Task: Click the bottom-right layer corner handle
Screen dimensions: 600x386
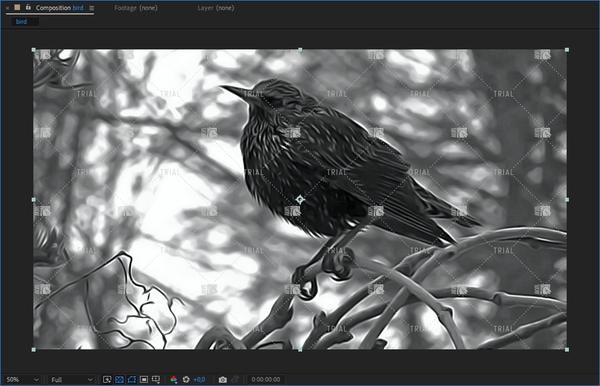Action: (x=567, y=350)
